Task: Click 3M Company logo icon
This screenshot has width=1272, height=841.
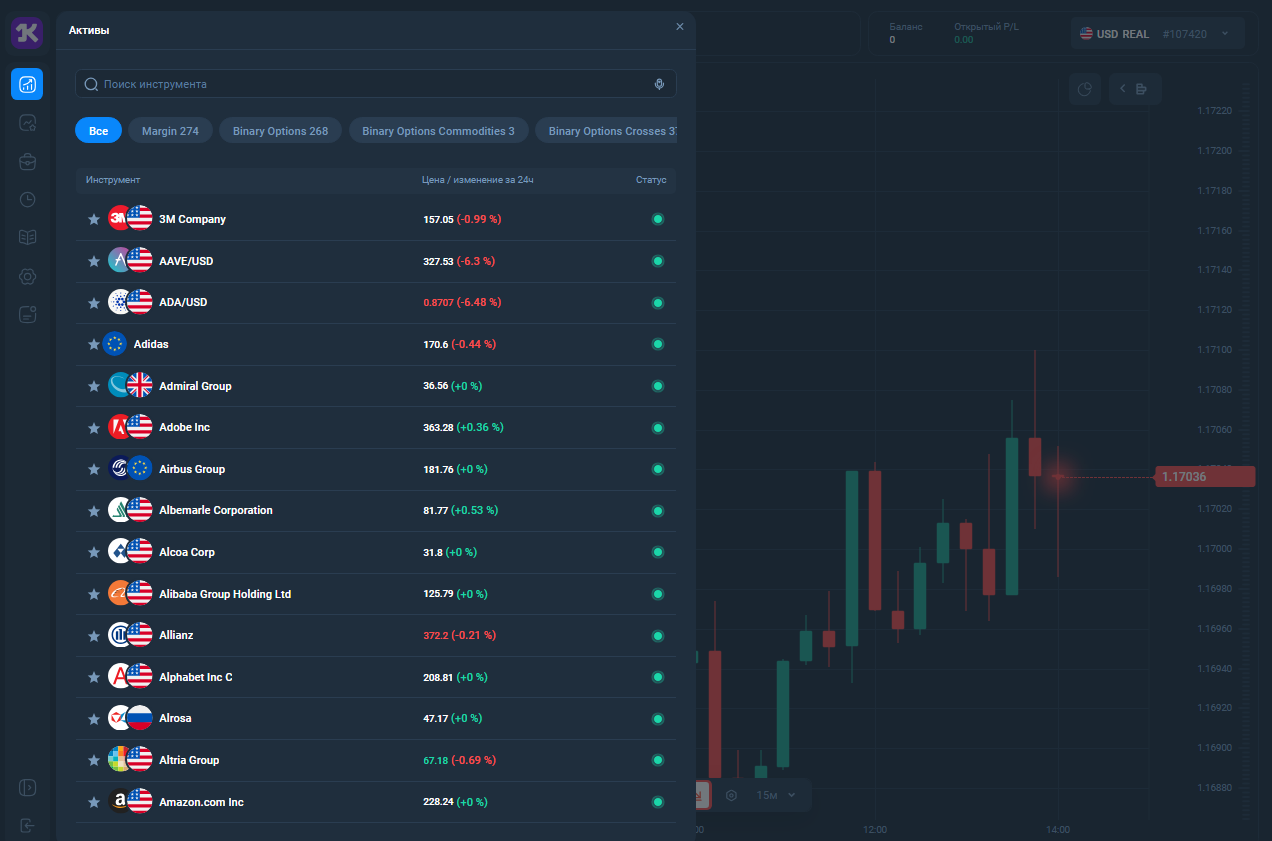Action: [x=119, y=218]
